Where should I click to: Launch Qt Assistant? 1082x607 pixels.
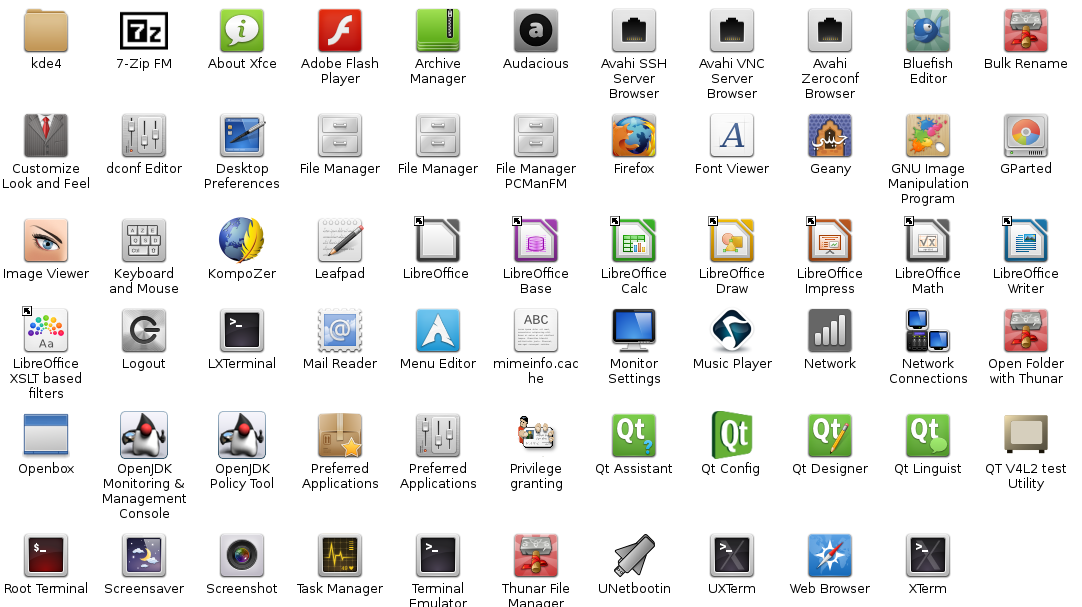[x=633, y=435]
